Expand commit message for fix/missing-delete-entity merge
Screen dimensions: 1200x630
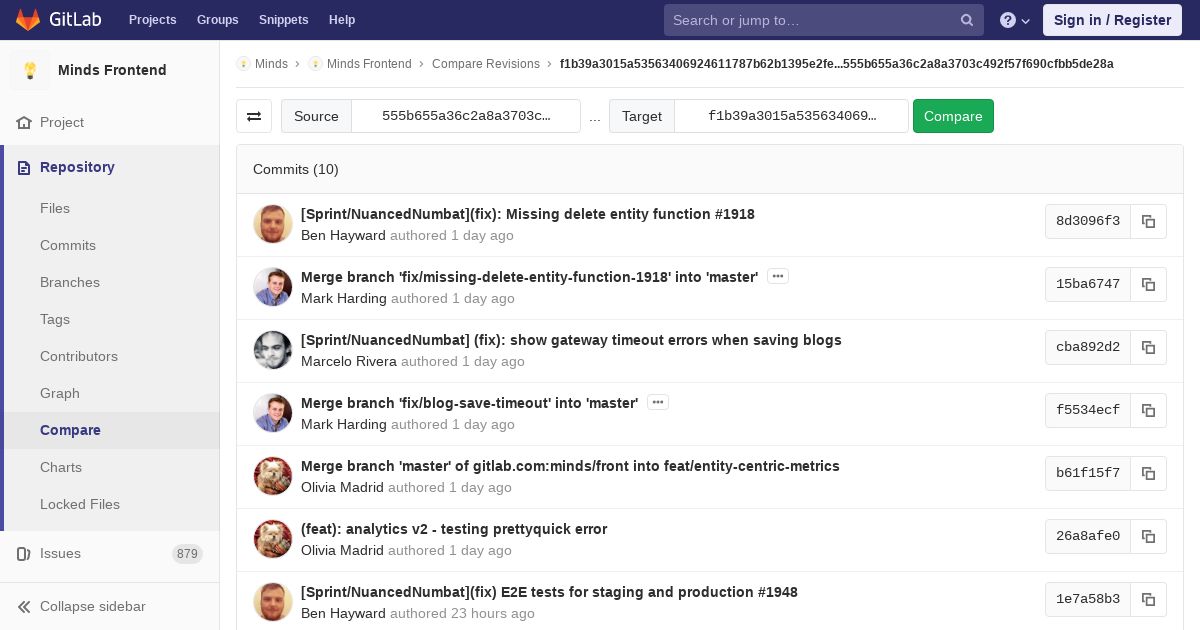778,276
